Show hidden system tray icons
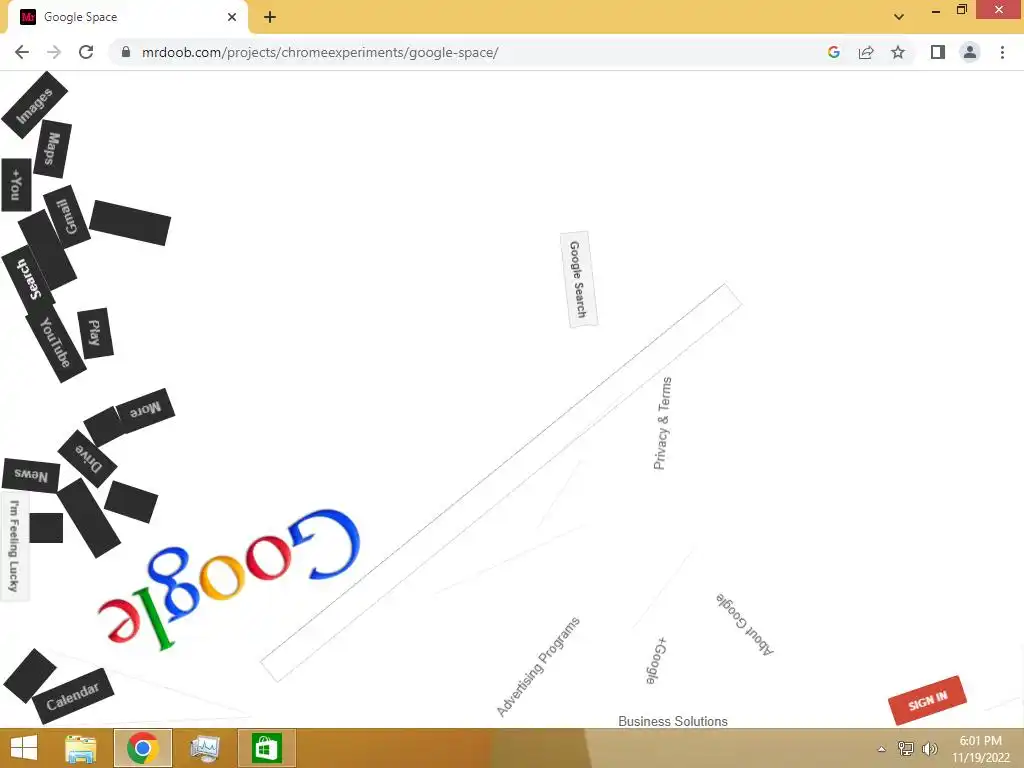 click(x=882, y=749)
